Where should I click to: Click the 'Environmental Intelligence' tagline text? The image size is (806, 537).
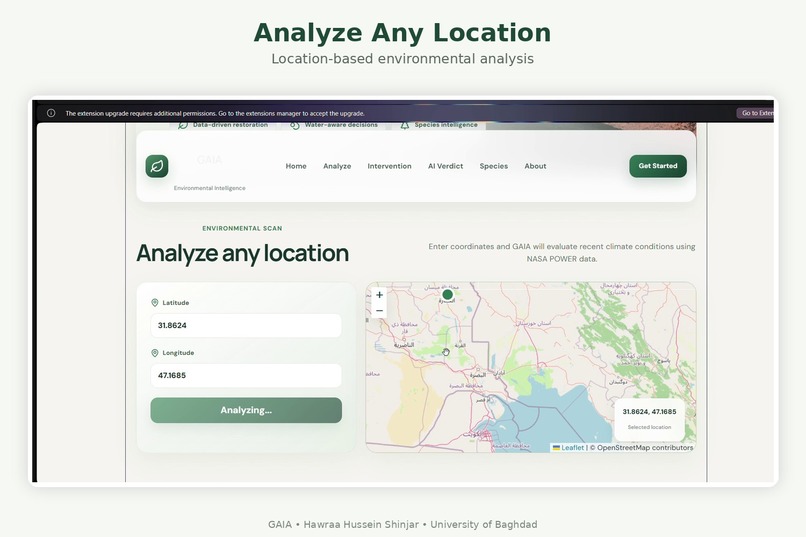point(210,188)
